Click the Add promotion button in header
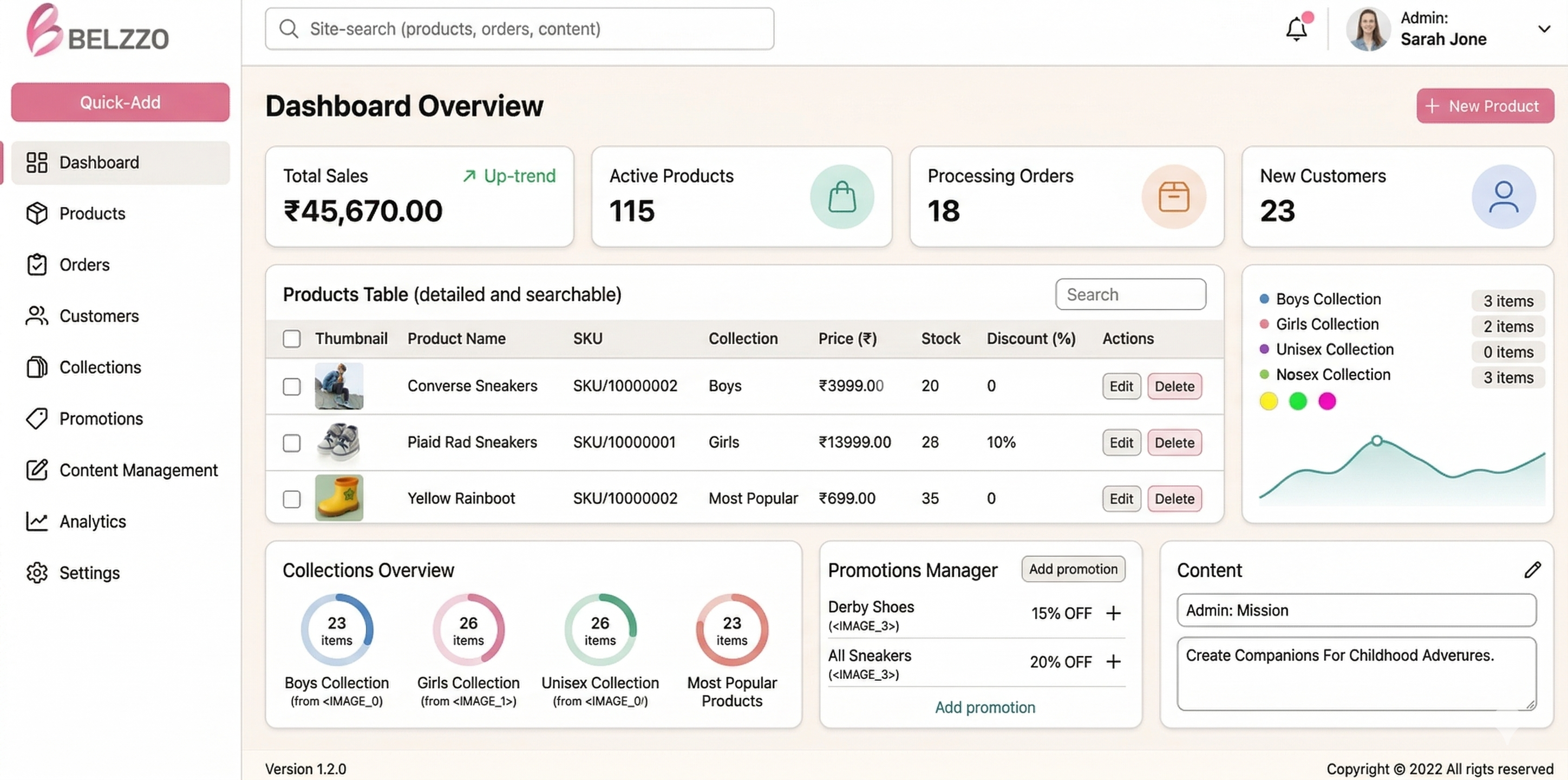 1073,569
